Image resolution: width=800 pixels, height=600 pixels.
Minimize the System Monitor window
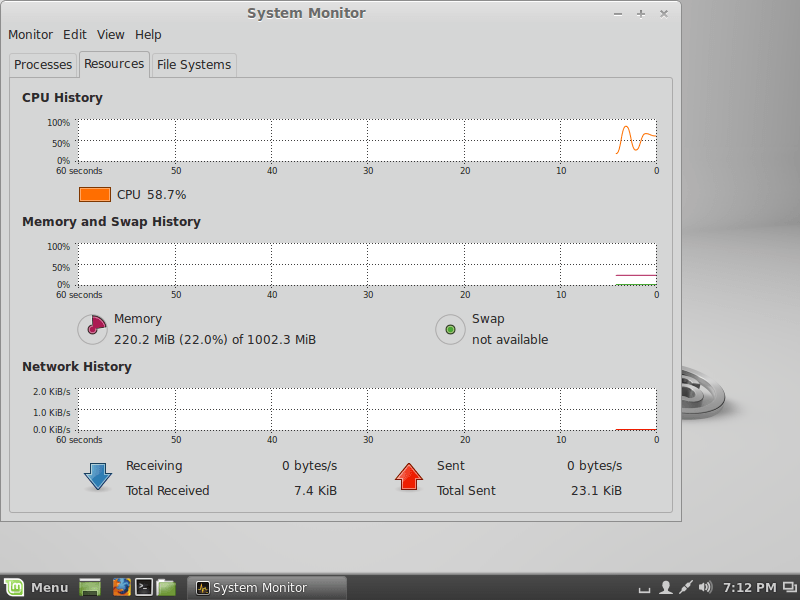[x=618, y=14]
